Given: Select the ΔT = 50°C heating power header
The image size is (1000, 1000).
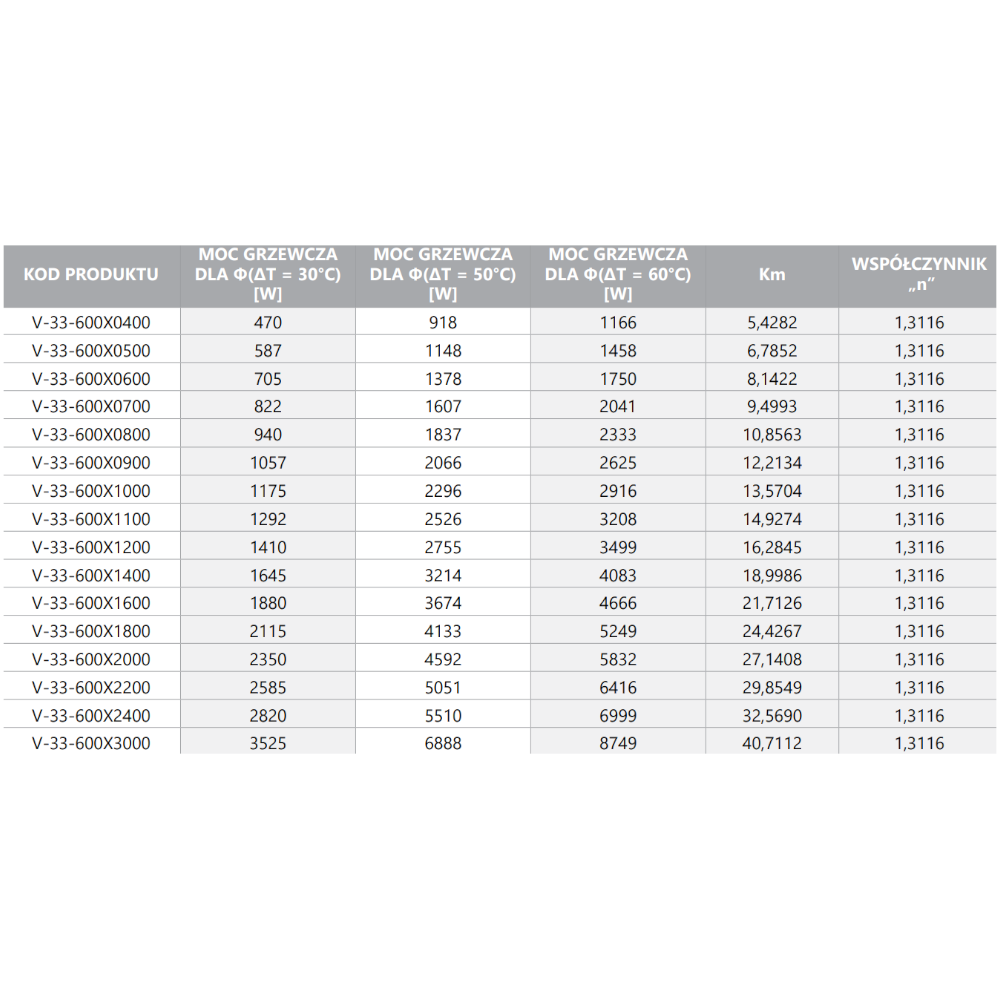Looking at the screenshot, I should point(442,275).
